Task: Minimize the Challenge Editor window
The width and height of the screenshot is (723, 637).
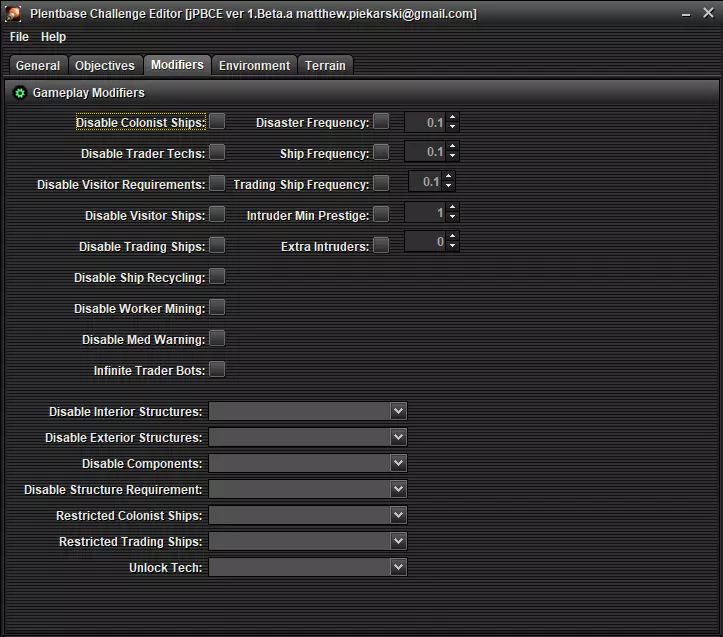Action: point(686,14)
